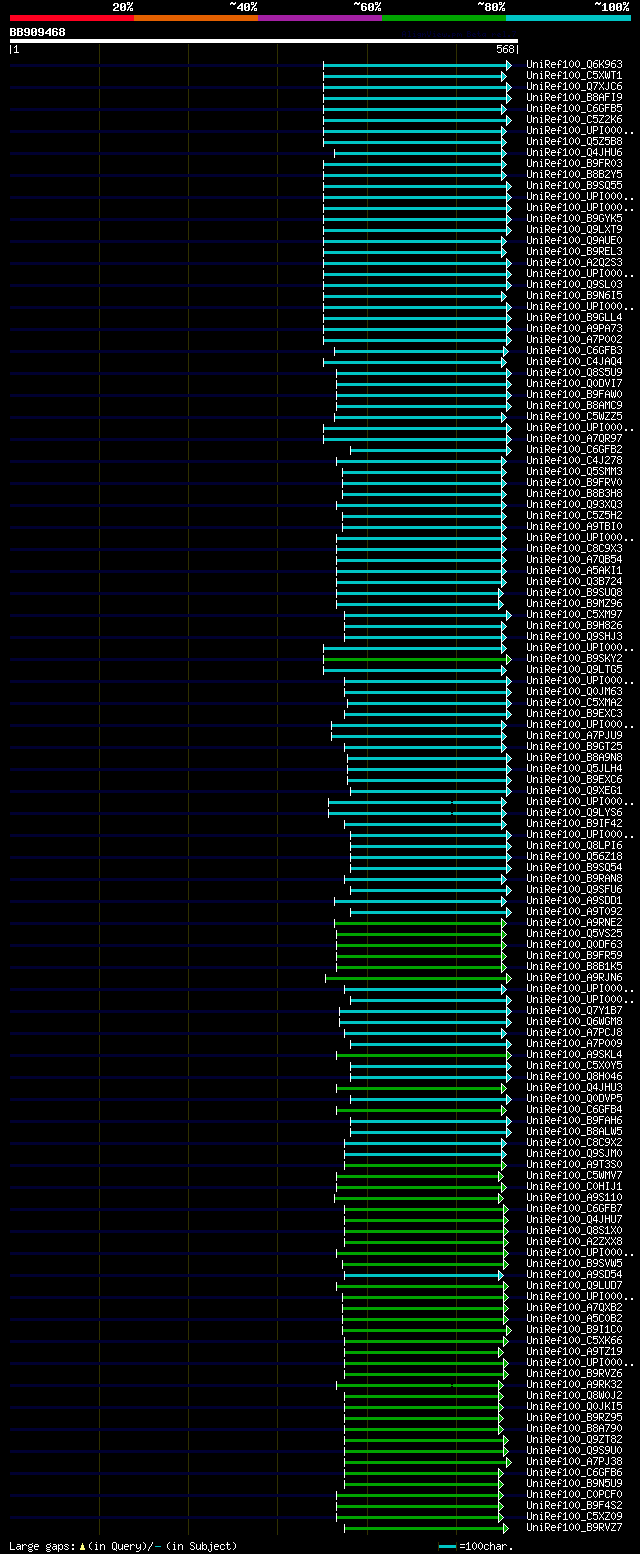
Task: Pick the UniRef100_B9RAN8 row label
Action: click(x=574, y=879)
